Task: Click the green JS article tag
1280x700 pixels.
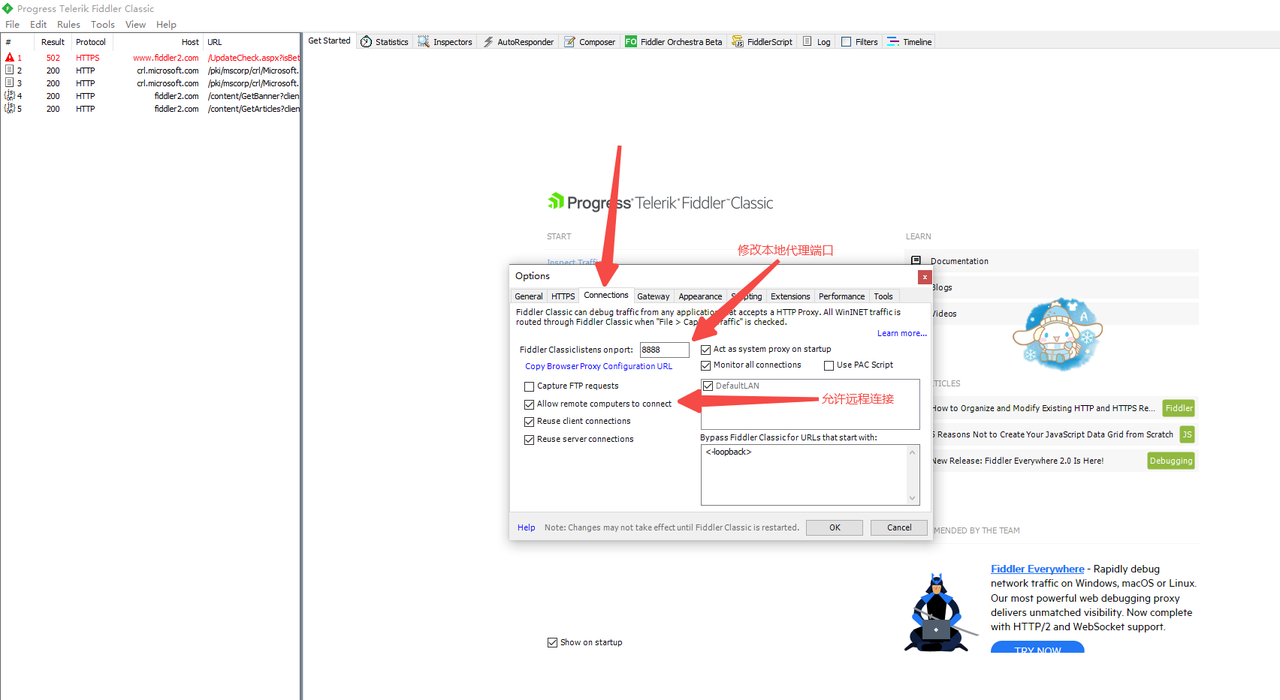Action: (1187, 434)
